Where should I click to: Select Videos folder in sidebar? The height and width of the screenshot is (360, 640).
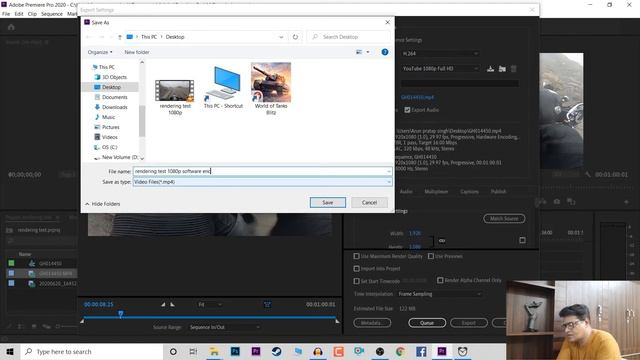coord(109,137)
